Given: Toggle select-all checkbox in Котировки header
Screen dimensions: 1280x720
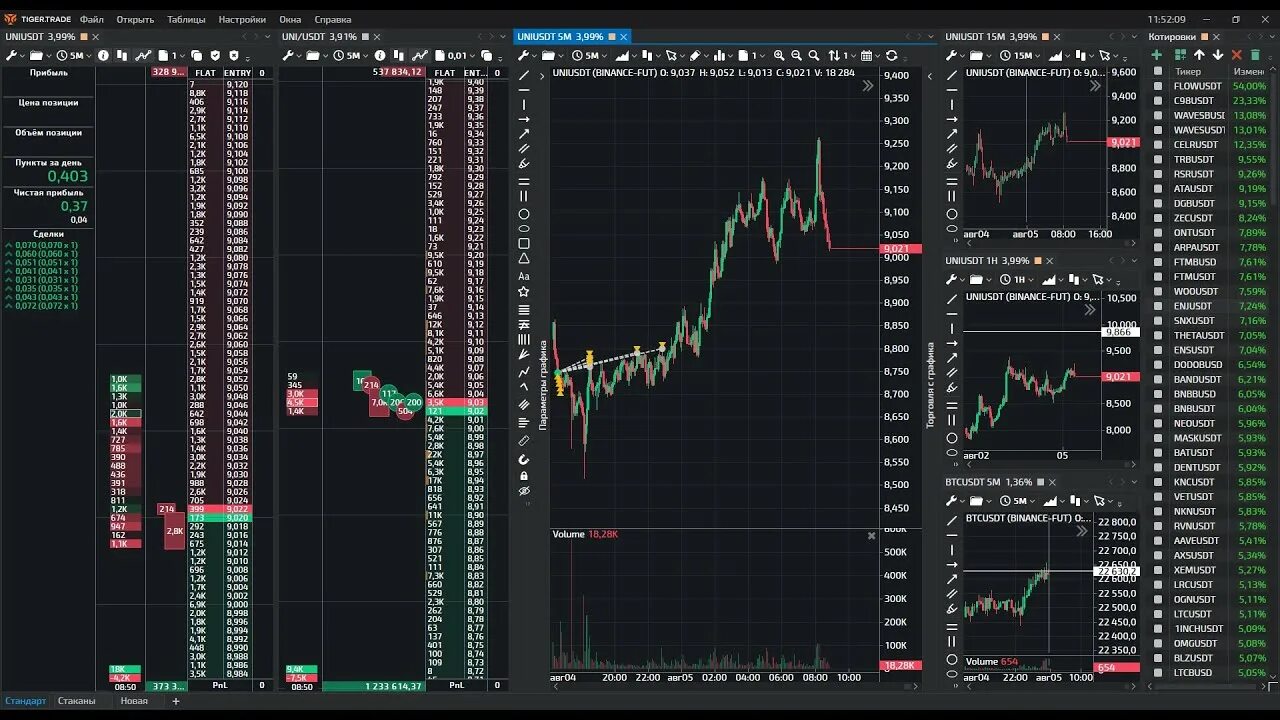Looking at the screenshot, I should tap(1158, 72).
